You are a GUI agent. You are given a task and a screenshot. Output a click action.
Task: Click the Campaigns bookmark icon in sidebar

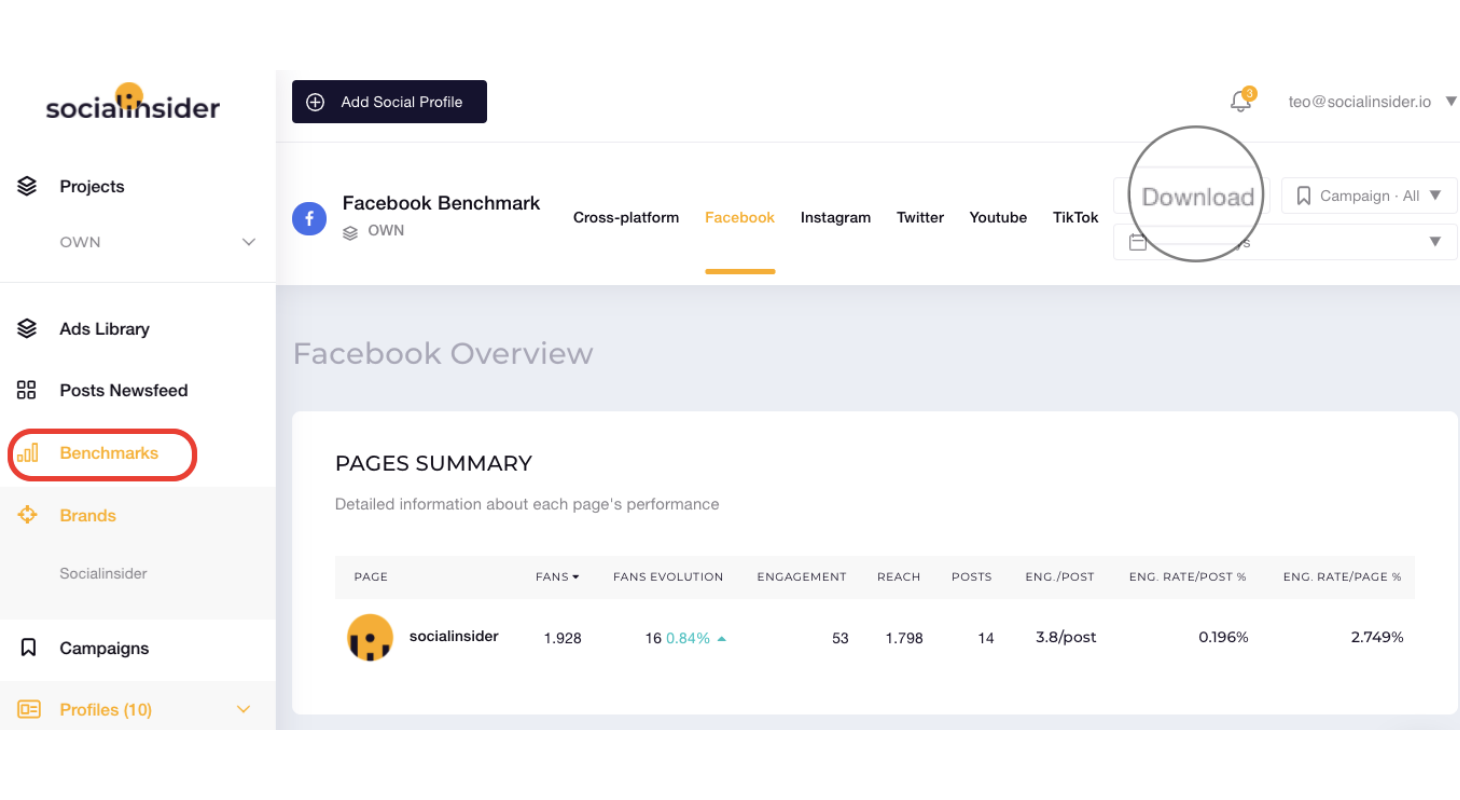pos(28,648)
